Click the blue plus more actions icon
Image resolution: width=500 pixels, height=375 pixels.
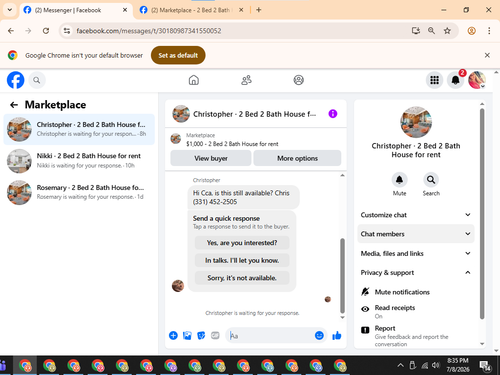click(173, 335)
